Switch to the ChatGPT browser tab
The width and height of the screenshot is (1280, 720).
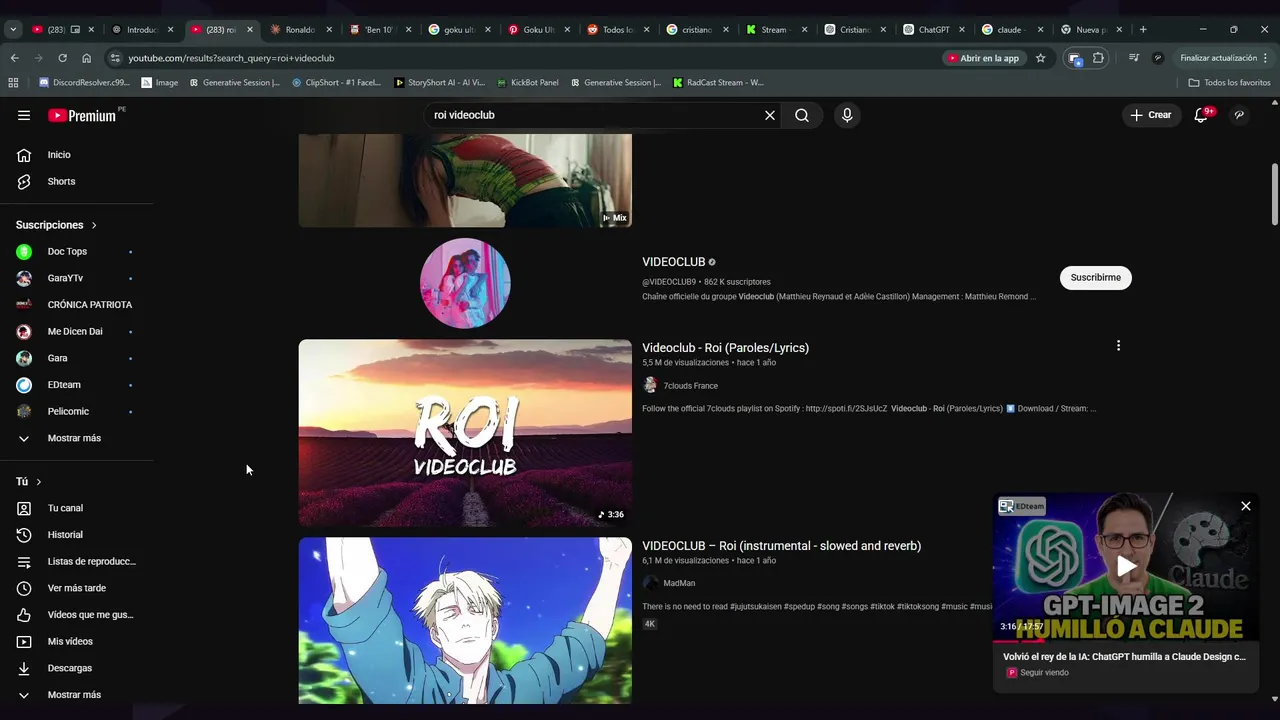[x=934, y=30]
